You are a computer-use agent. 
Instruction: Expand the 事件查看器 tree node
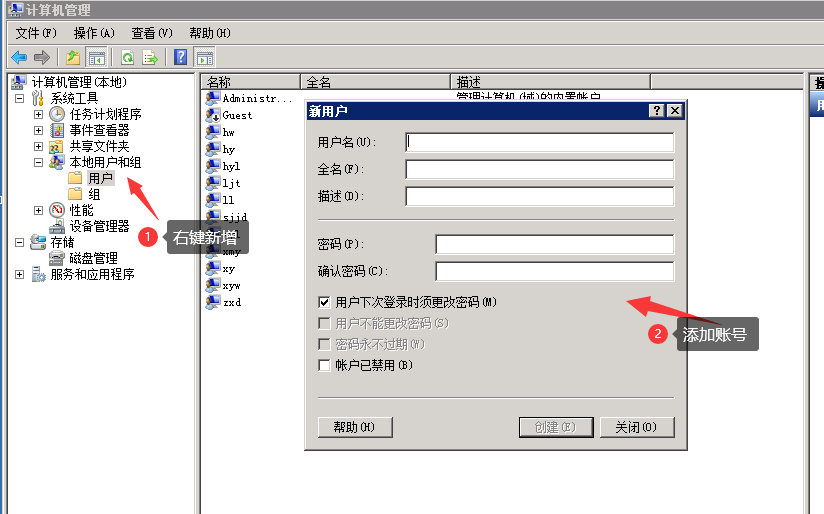click(x=38, y=130)
